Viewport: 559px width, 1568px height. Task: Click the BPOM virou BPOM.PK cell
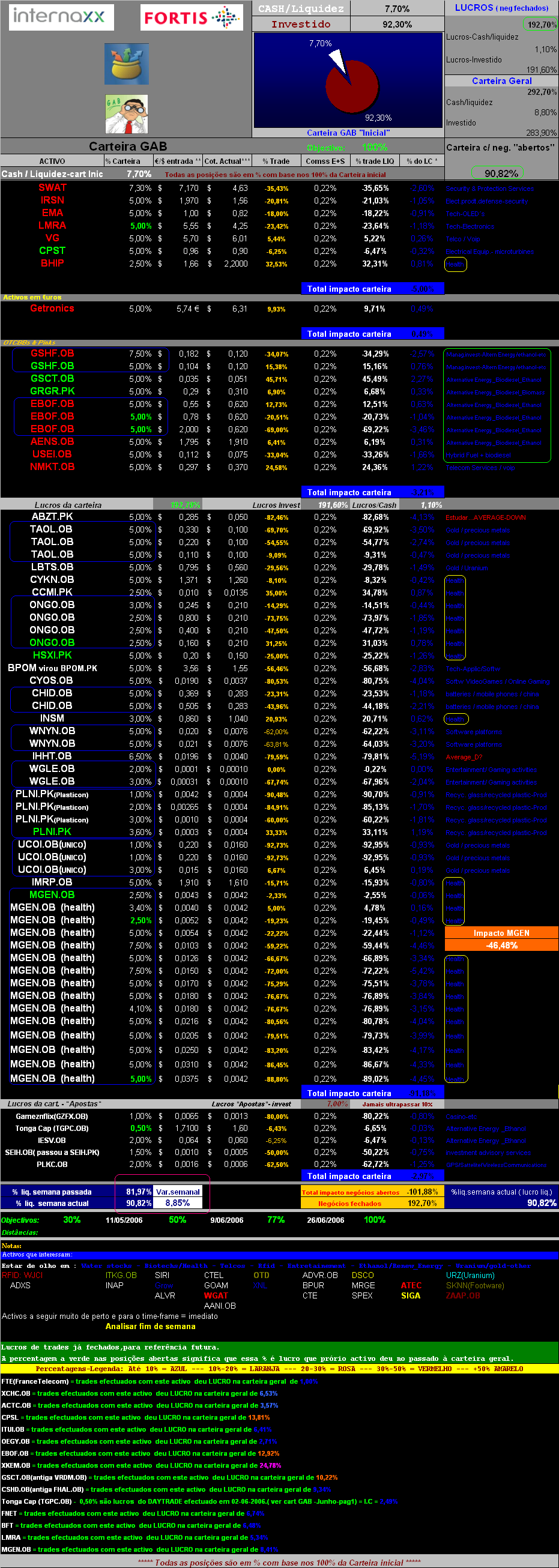[52, 668]
